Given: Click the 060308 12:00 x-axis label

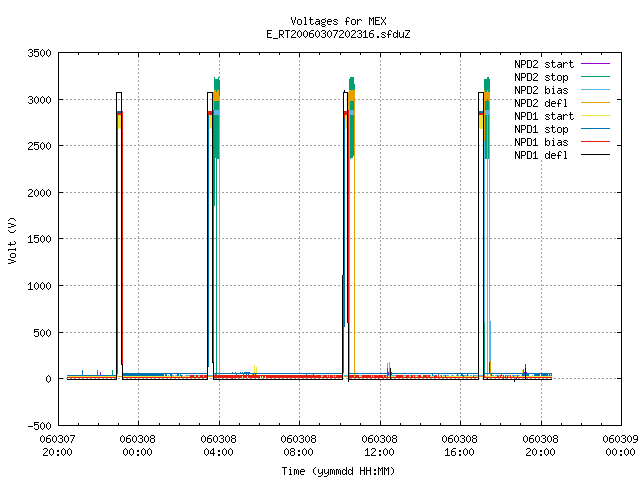Looking at the screenshot, I should [x=379, y=446].
